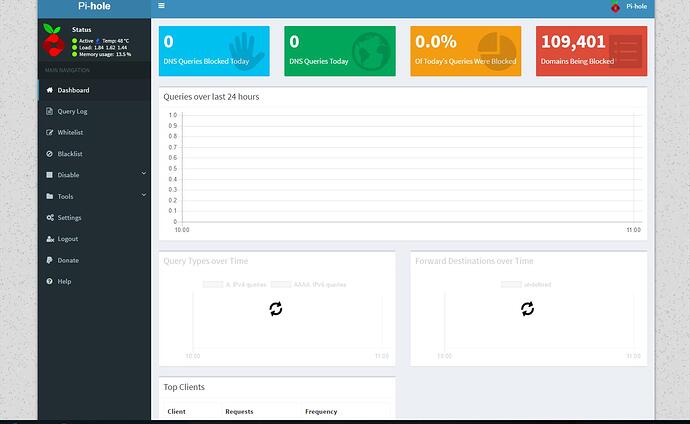Screen dimensions: 690x424
Task: Click the DNS Queries Blocked Today box
Action: pyautogui.click(x=213, y=51)
